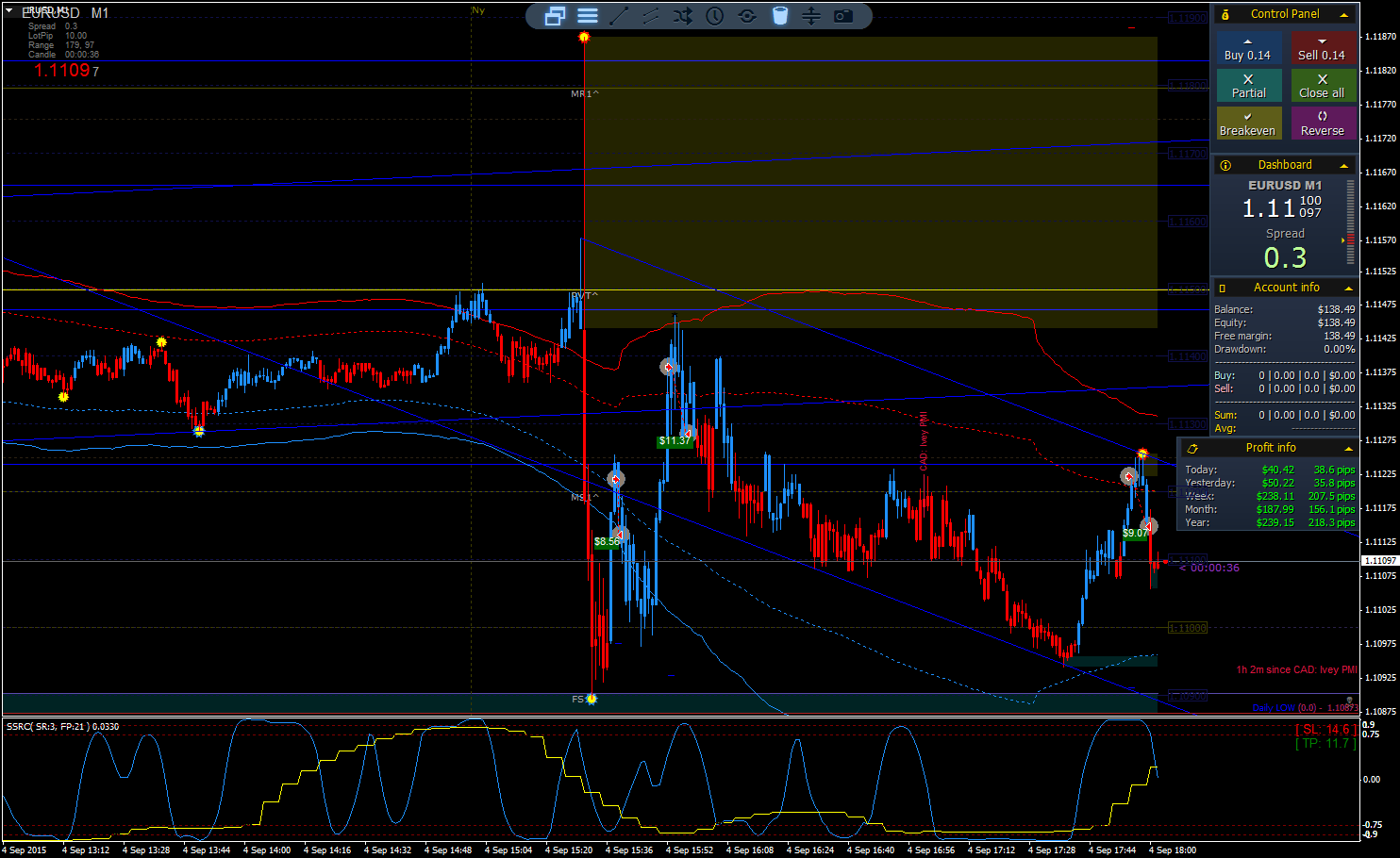1400x858 pixels.
Task: Select the parallel channel drawing tool
Action: tap(651, 16)
